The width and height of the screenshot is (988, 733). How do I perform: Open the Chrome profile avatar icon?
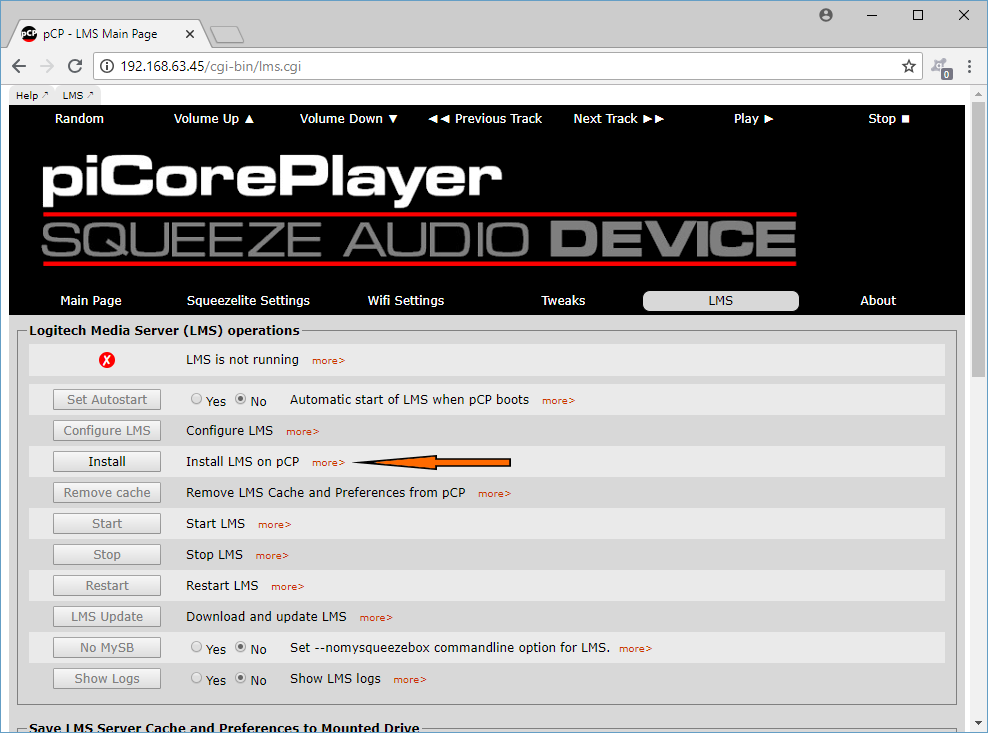(825, 15)
